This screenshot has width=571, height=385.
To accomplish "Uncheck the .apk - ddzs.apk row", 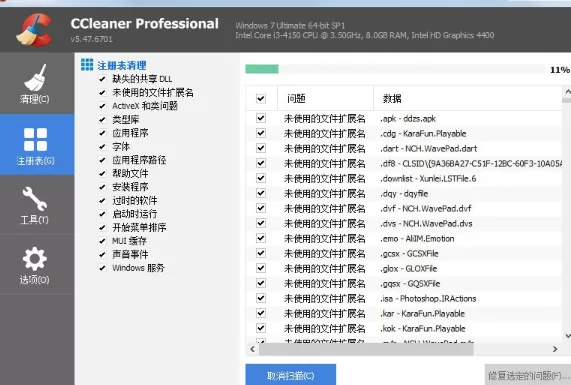I will 261,118.
